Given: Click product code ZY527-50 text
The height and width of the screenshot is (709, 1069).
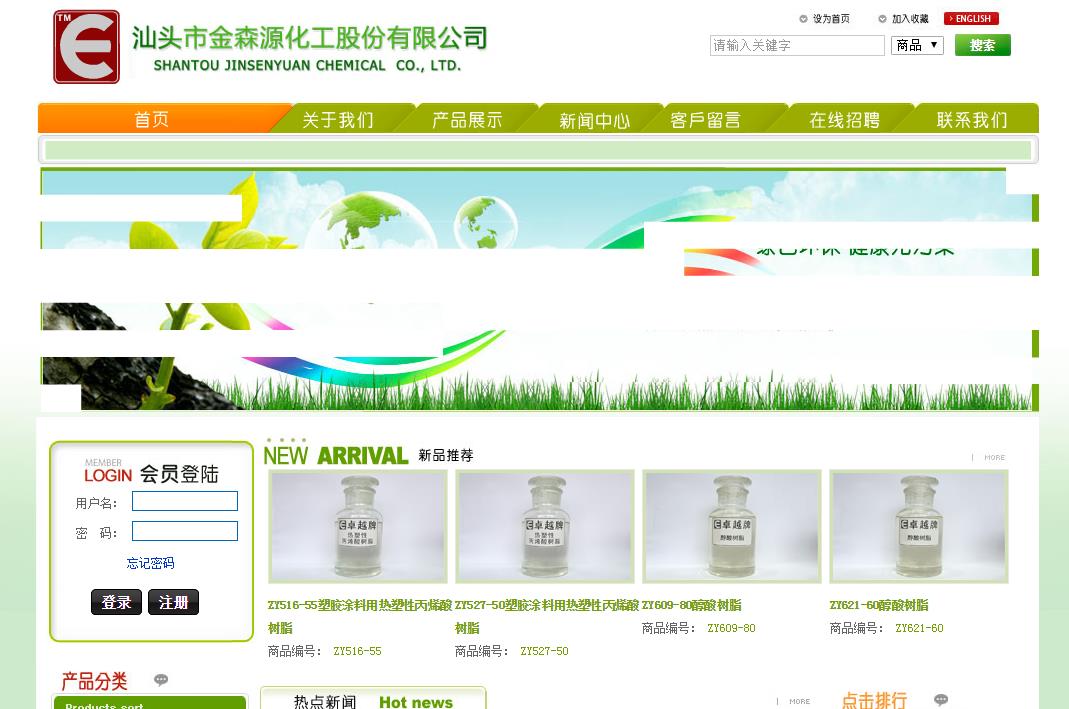Looking at the screenshot, I should pyautogui.click(x=544, y=652).
